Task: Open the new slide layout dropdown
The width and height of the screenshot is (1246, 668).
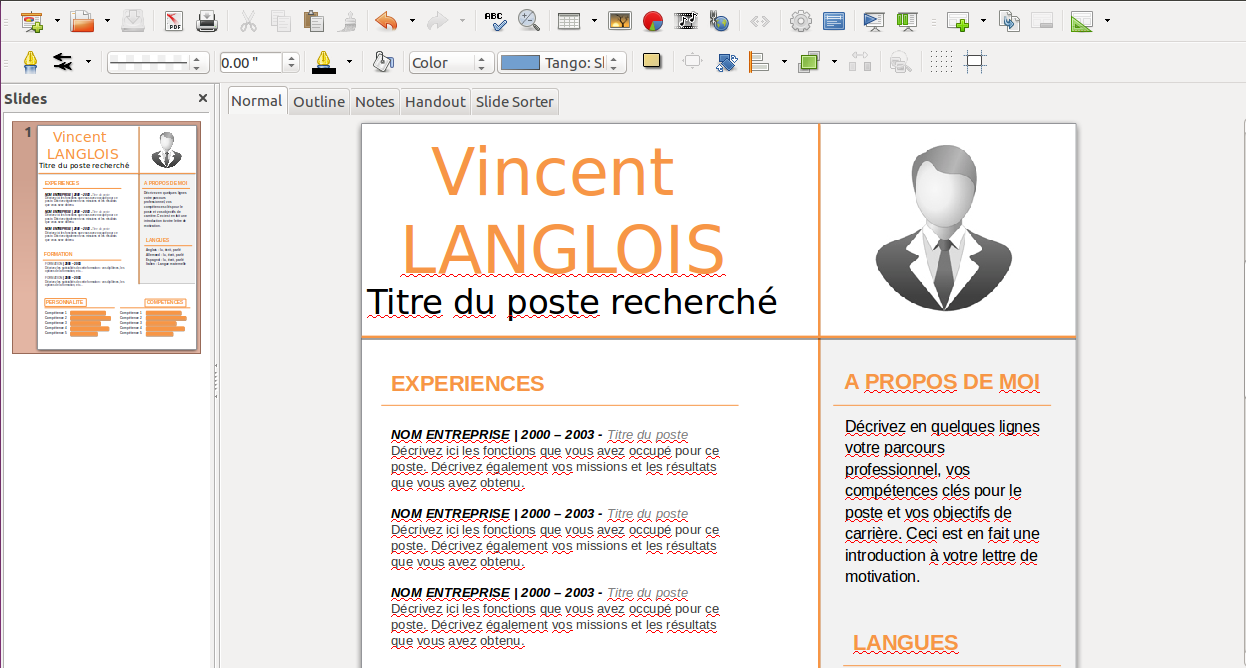Action: click(x=983, y=21)
